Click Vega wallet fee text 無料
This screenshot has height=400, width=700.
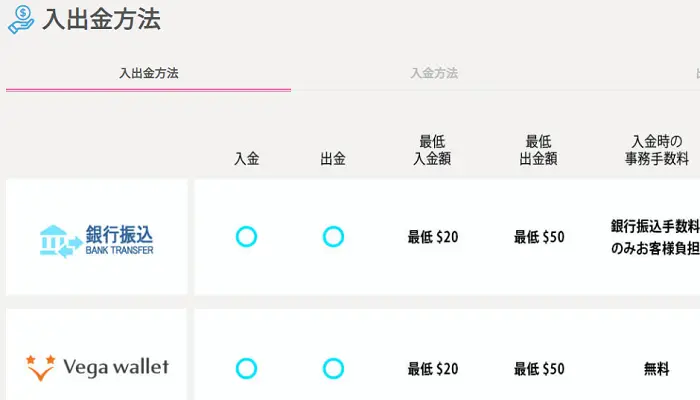pos(657,369)
